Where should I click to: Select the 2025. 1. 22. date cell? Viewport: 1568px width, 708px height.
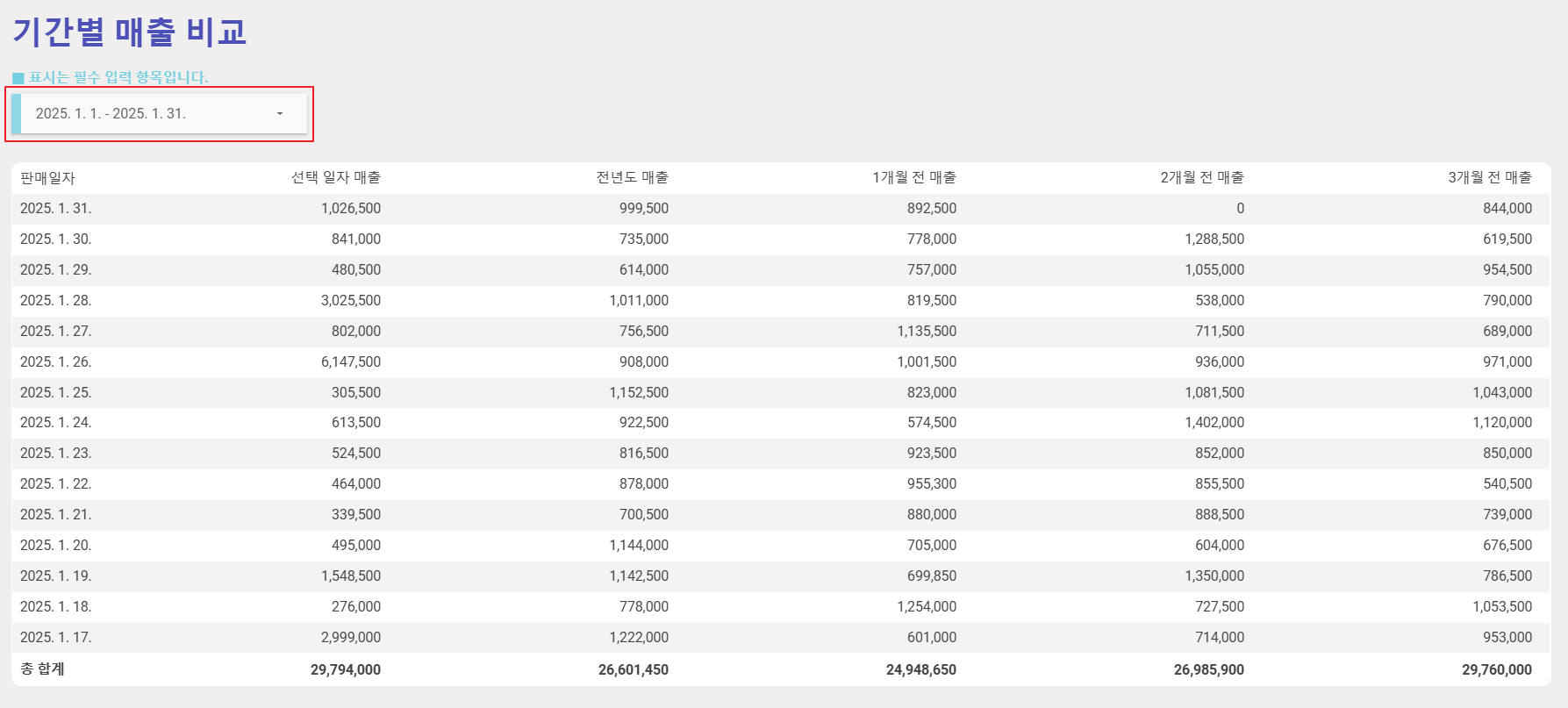click(56, 484)
